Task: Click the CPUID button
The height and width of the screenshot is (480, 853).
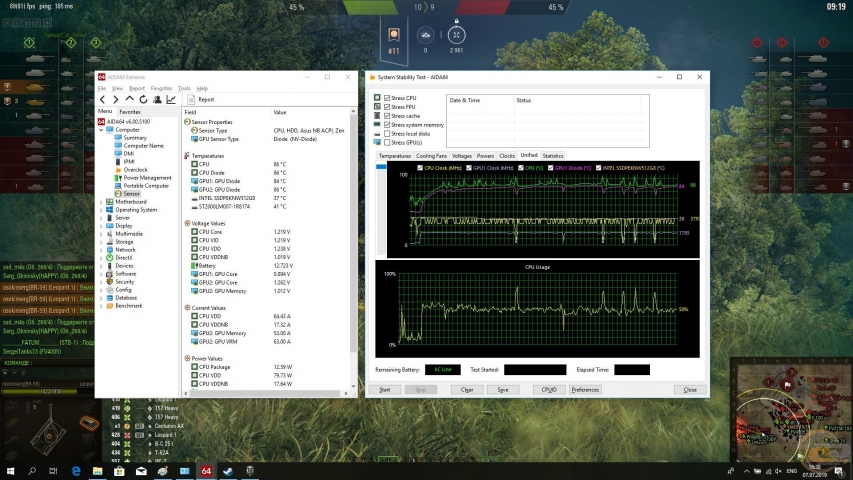Action: pyautogui.click(x=549, y=390)
